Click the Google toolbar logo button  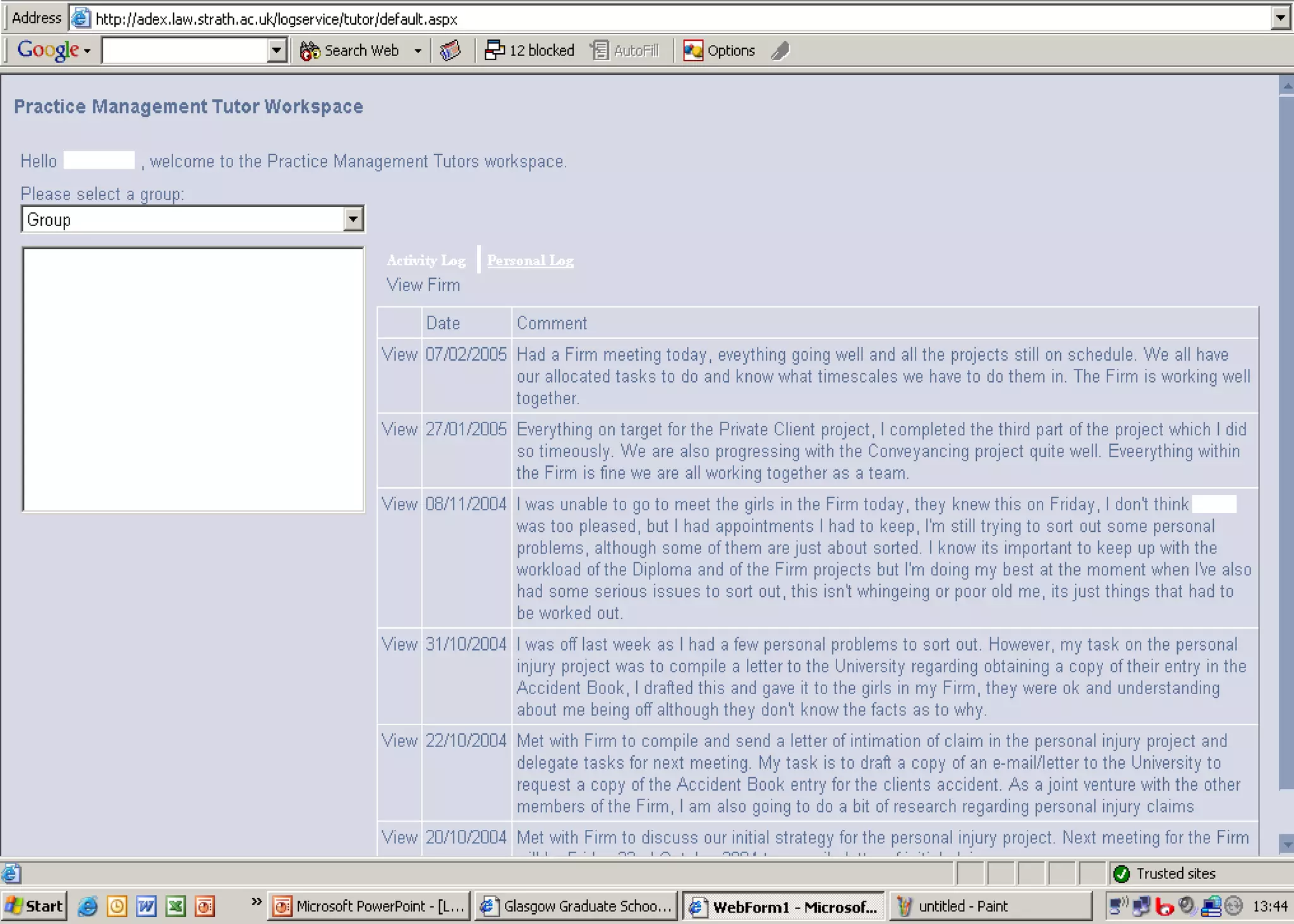[48, 50]
